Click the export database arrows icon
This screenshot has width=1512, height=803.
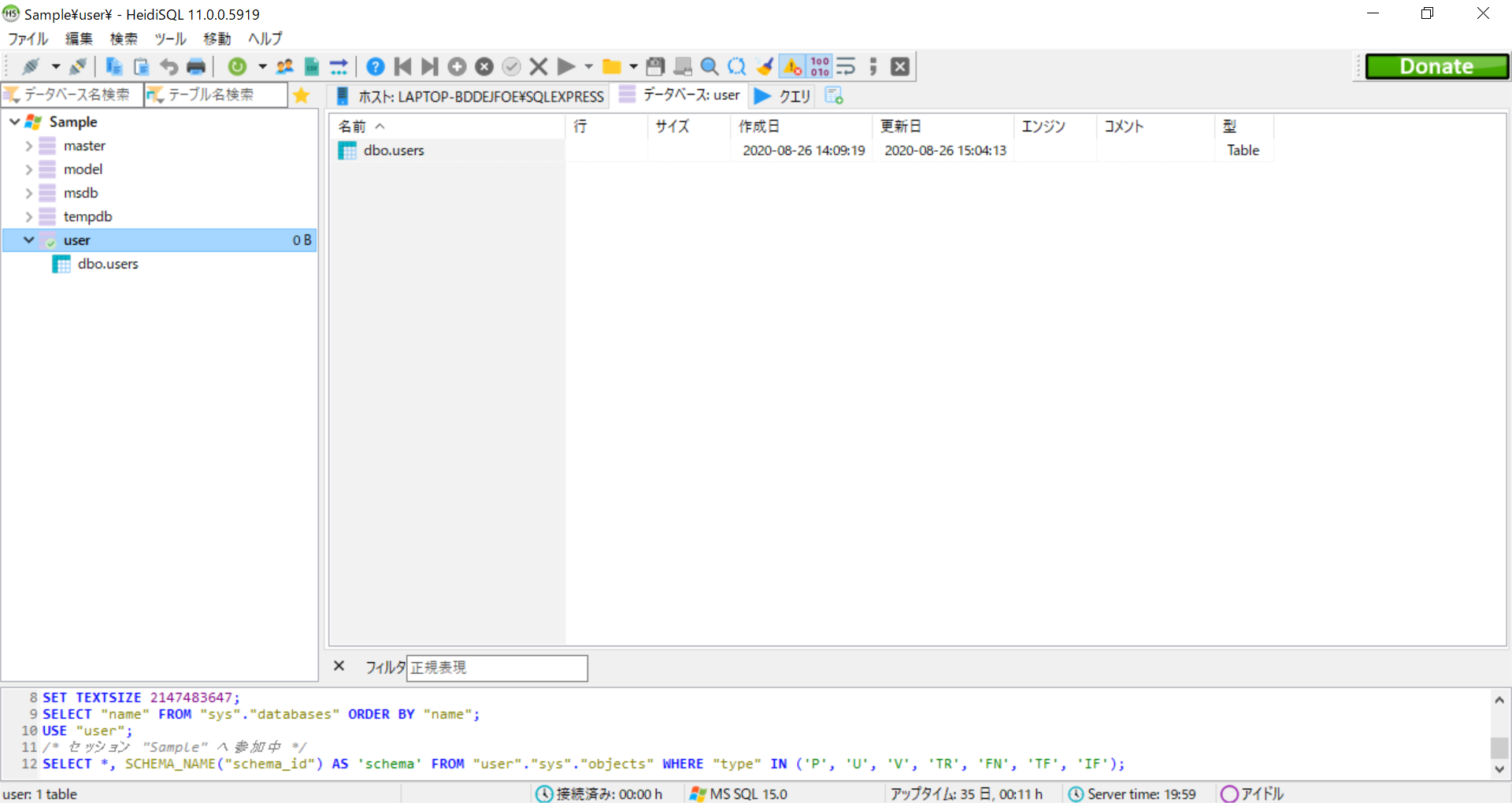point(339,67)
